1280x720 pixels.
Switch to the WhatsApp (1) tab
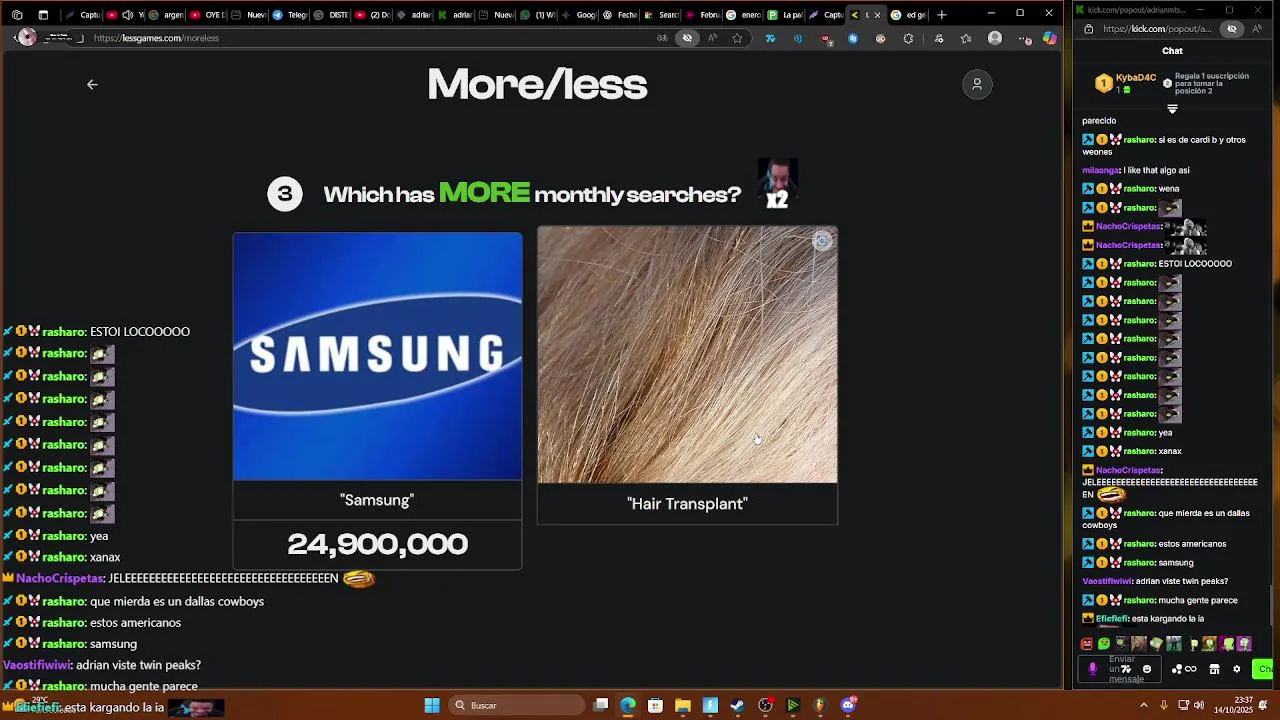click(x=539, y=15)
